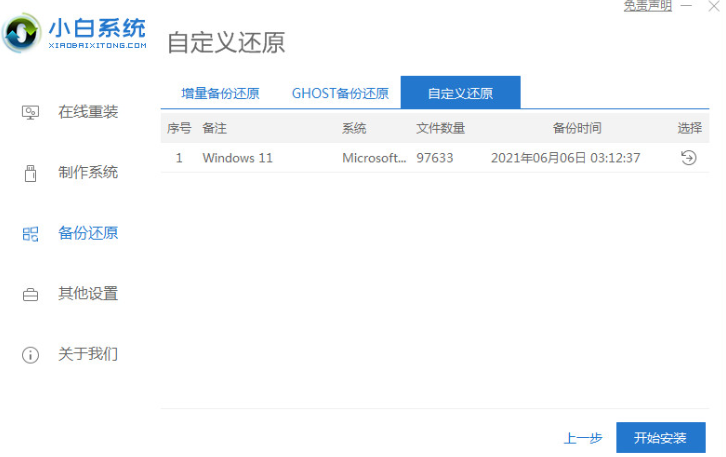Click the 序号 column header

[179, 128]
